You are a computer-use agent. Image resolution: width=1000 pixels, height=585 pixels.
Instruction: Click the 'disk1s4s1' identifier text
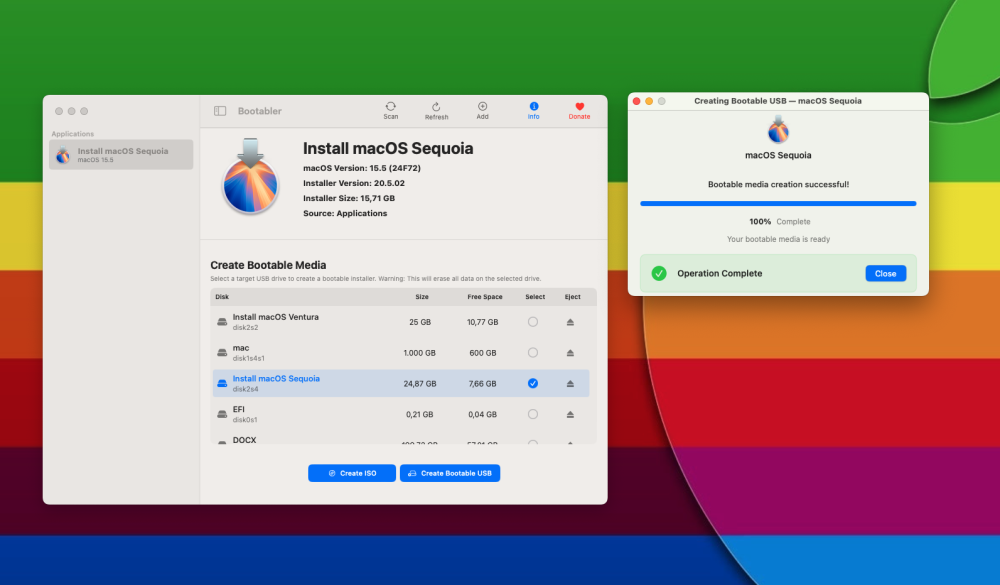[x=249, y=359]
